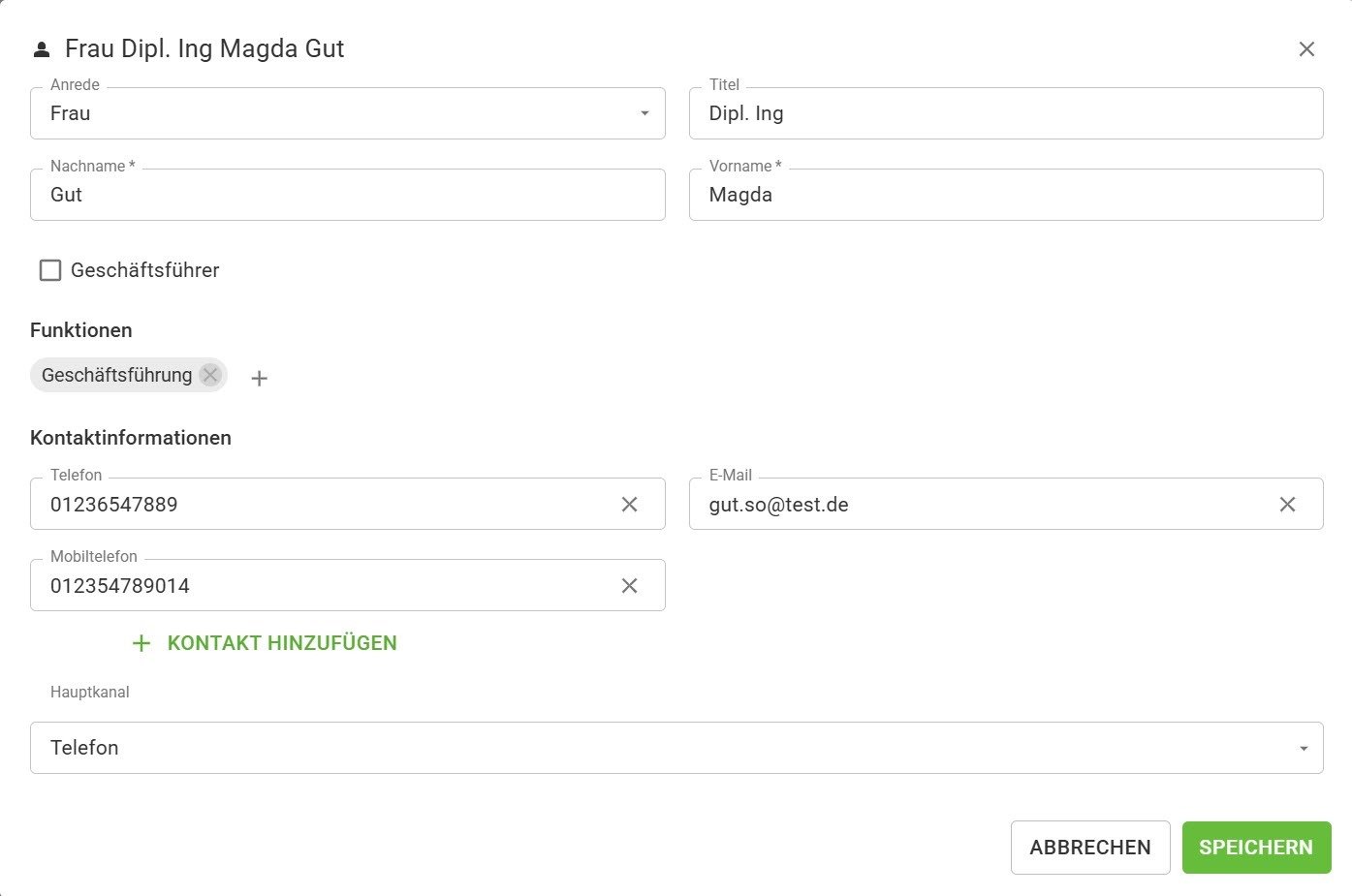Expand the Hauptkanal dropdown arrow
Image resolution: width=1352 pixels, height=896 pixels.
pos(1303,748)
